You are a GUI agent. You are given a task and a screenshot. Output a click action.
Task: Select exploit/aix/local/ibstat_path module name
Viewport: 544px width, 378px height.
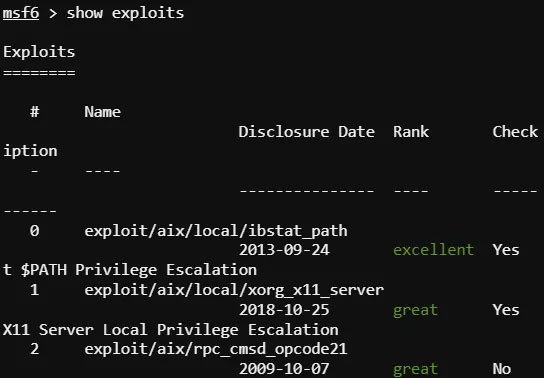point(216,231)
